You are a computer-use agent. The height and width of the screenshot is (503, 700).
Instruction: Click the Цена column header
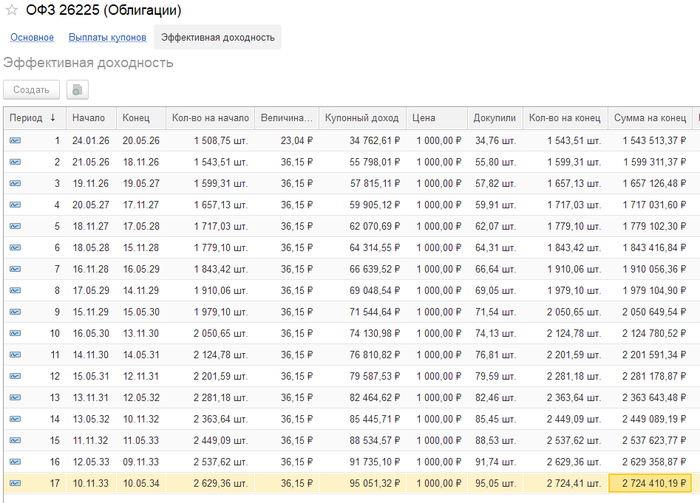coord(425,117)
